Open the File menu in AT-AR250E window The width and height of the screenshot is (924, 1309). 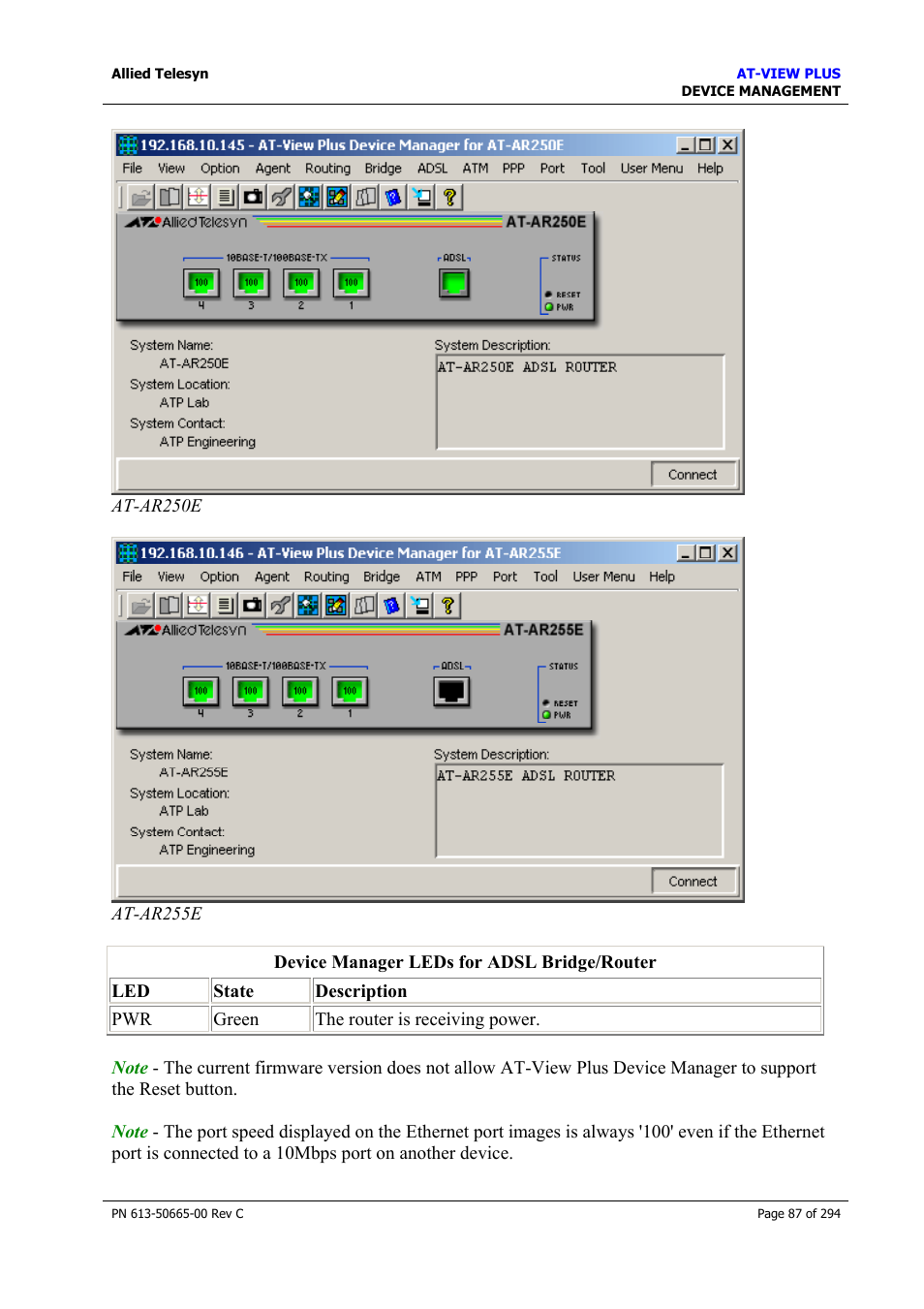(x=133, y=169)
